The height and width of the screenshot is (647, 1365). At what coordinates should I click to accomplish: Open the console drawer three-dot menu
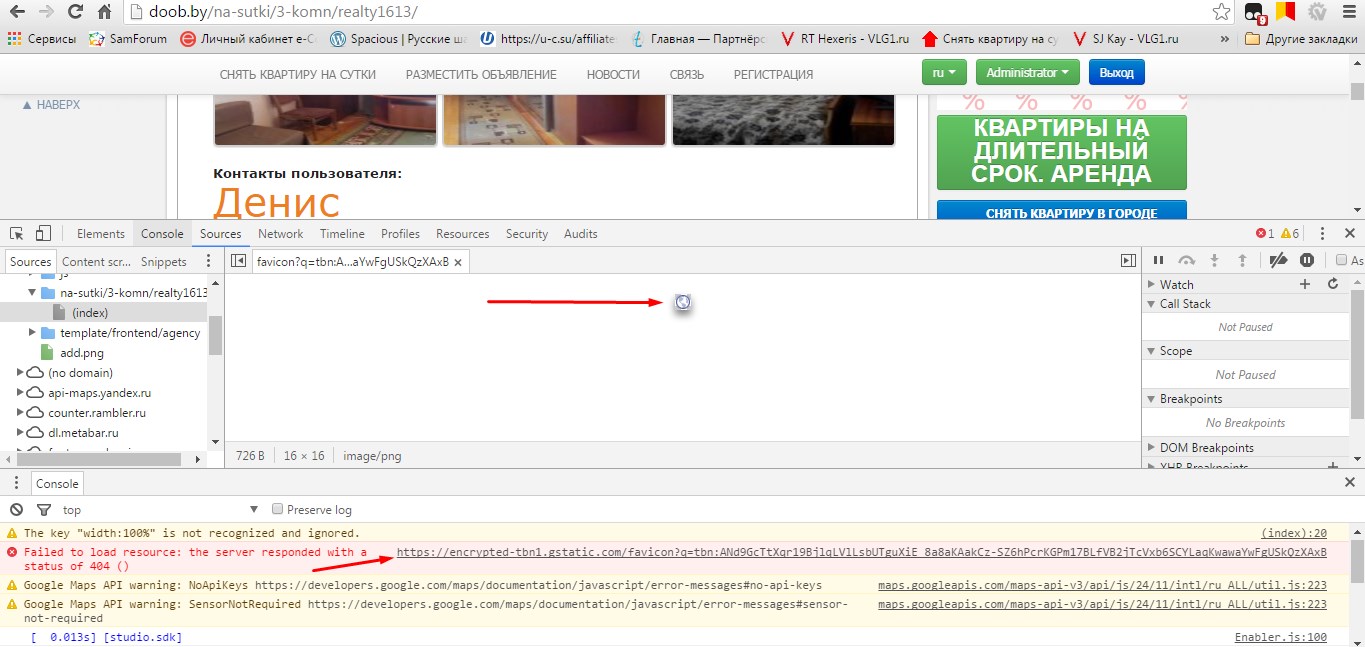click(16, 483)
